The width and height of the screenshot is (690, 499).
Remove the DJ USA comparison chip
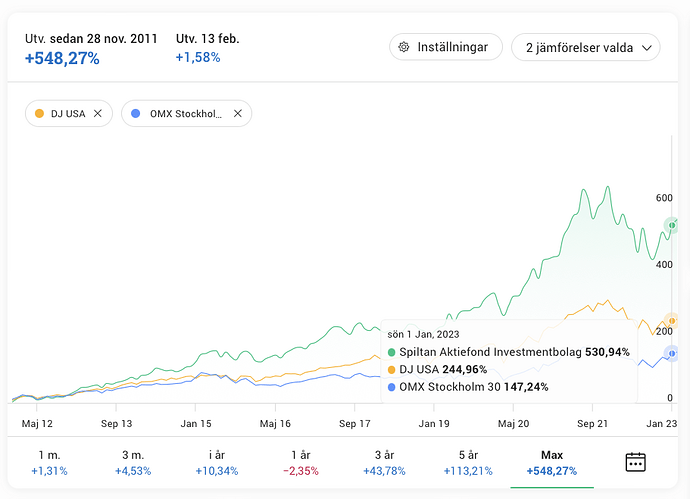98,114
